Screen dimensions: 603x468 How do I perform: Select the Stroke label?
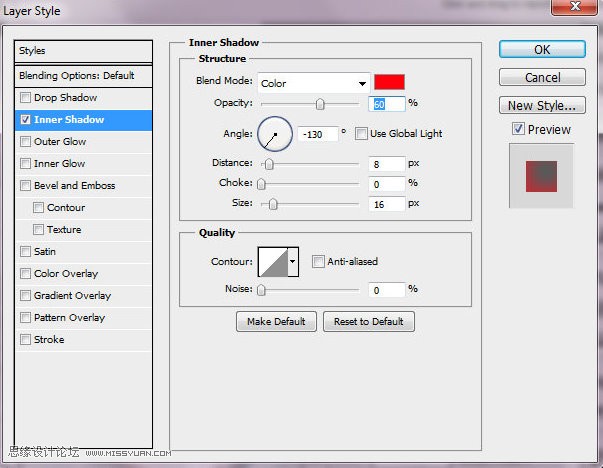coord(49,339)
